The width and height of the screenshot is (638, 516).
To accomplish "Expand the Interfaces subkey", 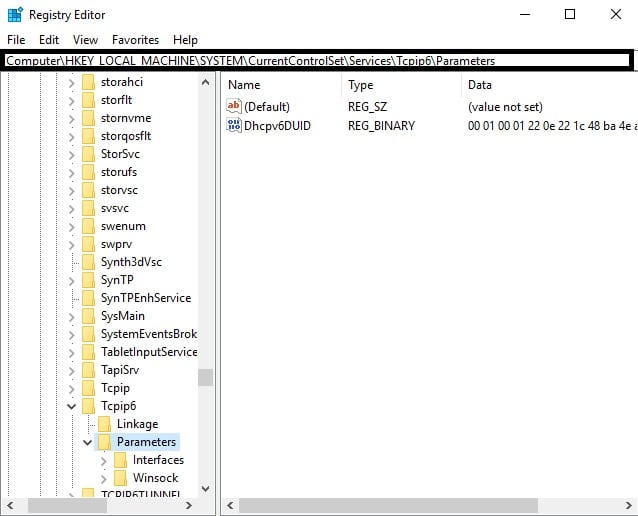I will pos(103,461).
